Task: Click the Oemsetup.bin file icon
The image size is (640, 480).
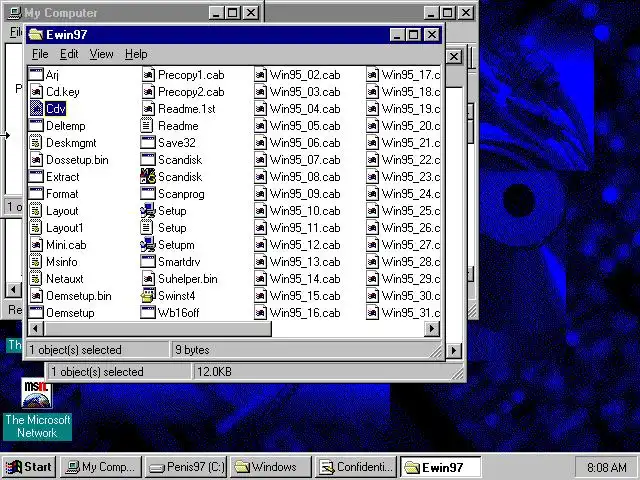Action: 36,296
